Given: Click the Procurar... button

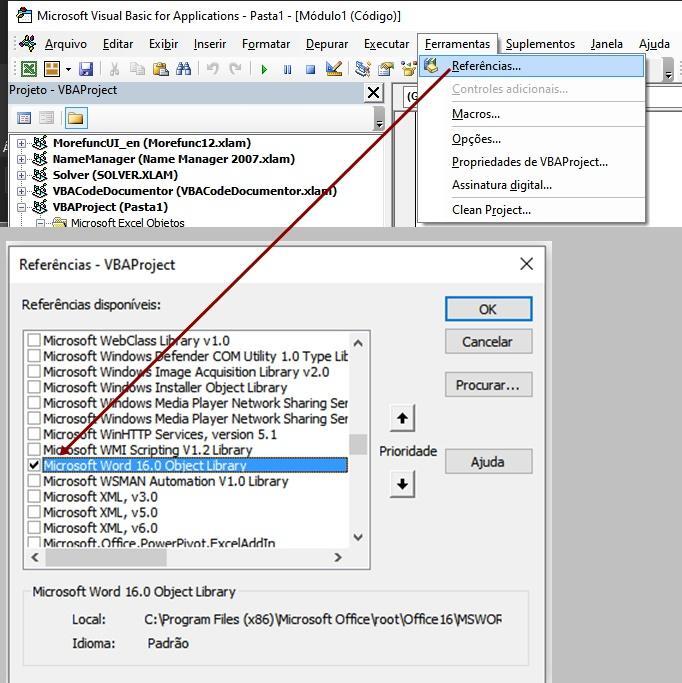Looking at the screenshot, I should [x=488, y=385].
